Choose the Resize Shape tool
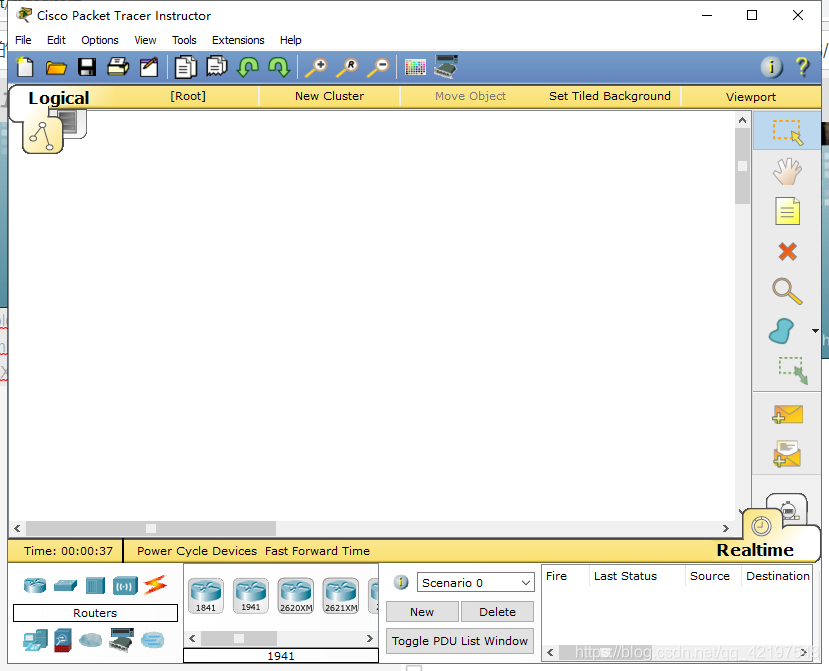 pos(793,370)
